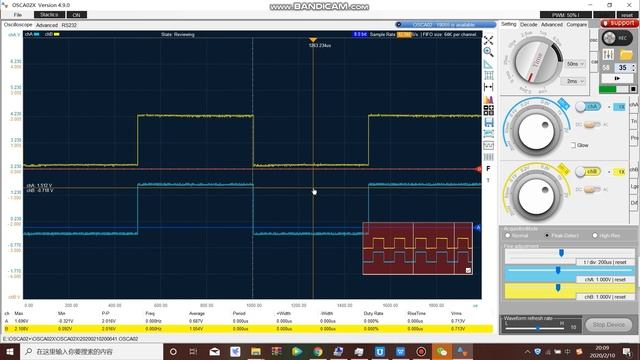Start recording with REC button

click(x=617, y=38)
